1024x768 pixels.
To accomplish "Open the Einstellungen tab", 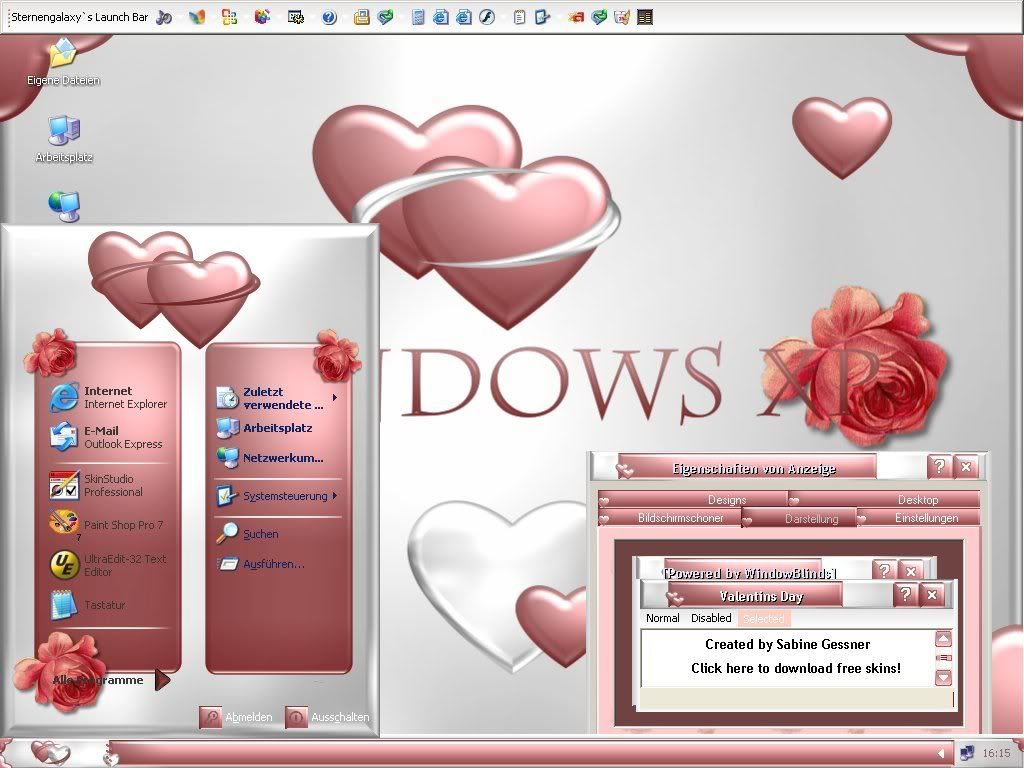I will coord(918,518).
